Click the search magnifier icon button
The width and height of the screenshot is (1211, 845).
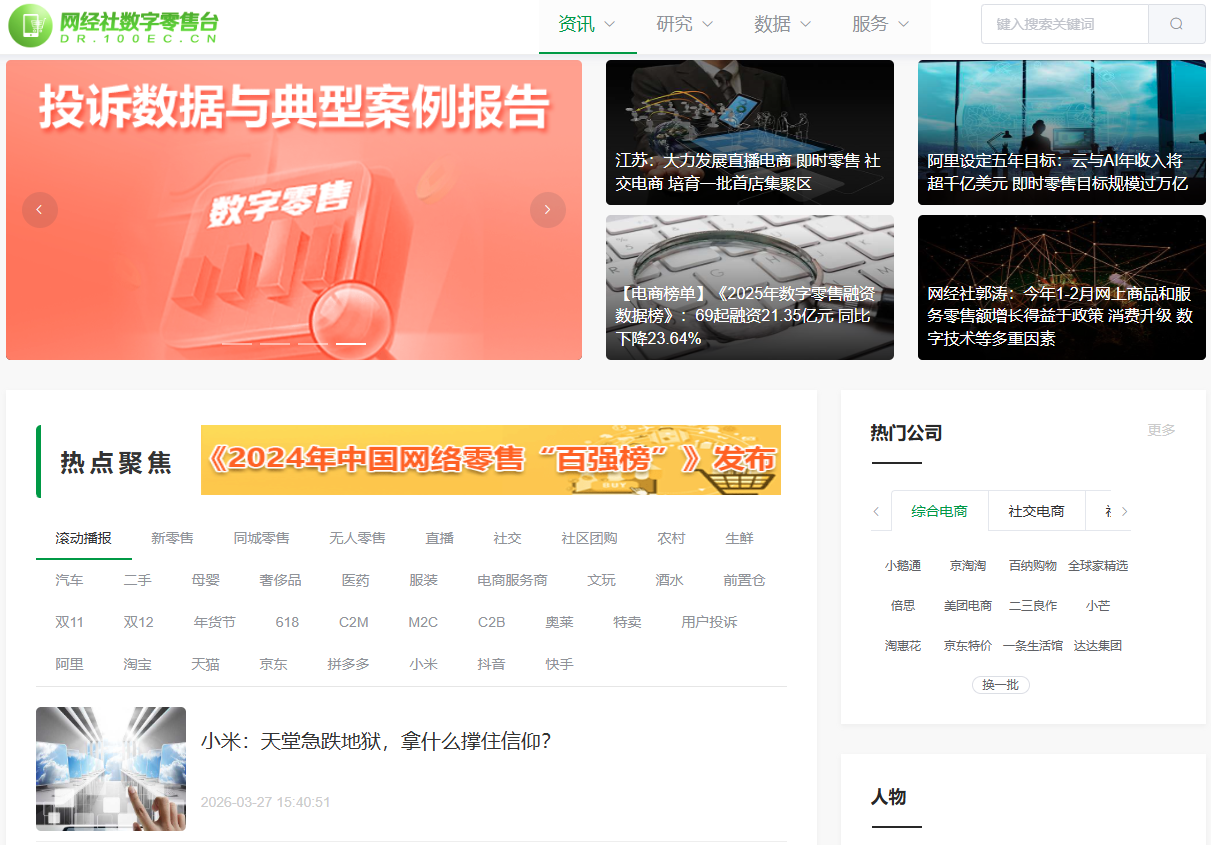(1176, 24)
